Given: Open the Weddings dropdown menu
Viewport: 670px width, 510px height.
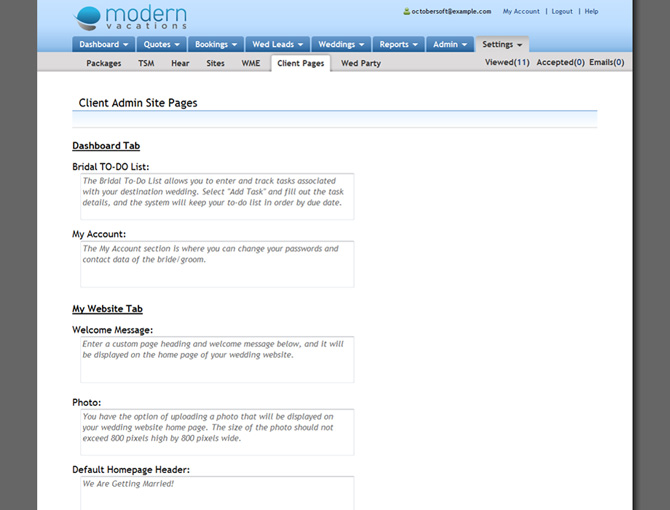Looking at the screenshot, I should pos(341,44).
